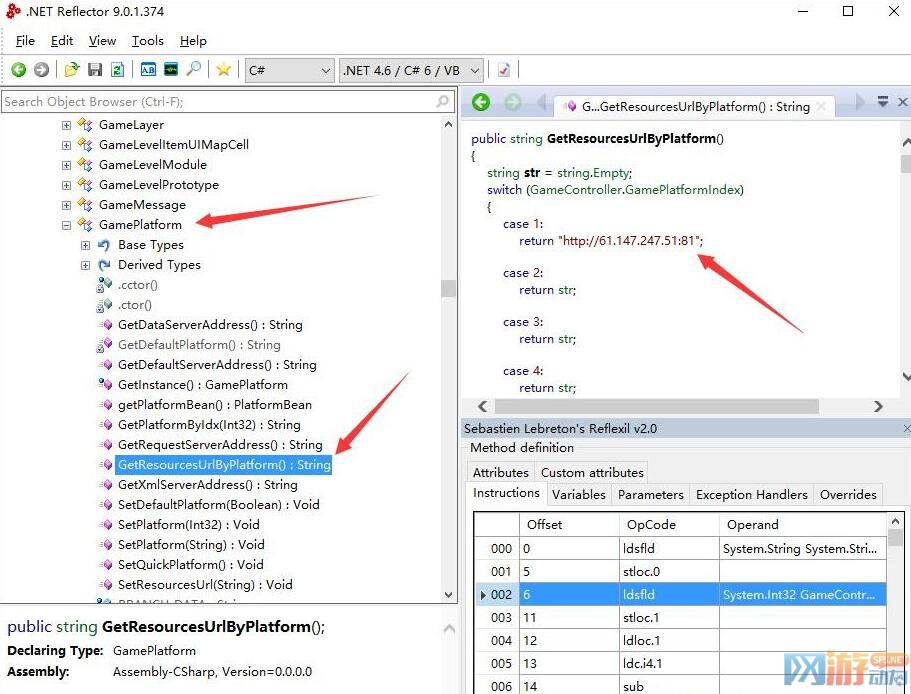Image resolution: width=911 pixels, height=694 pixels.
Task: Click the green Back navigation toolbar icon
Action: pyautogui.click(x=19, y=70)
